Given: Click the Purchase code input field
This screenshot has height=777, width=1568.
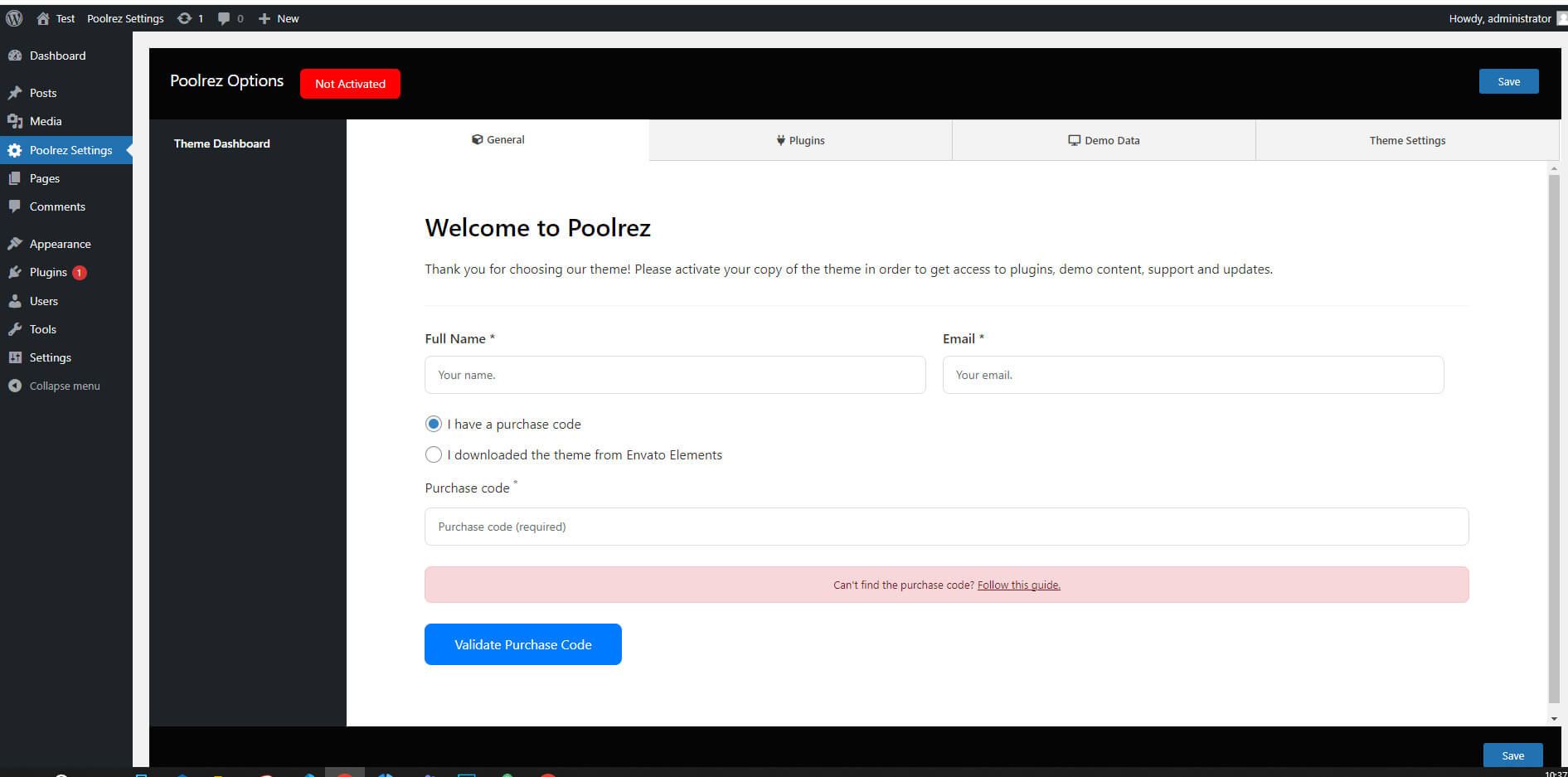Looking at the screenshot, I should pyautogui.click(x=946, y=527).
